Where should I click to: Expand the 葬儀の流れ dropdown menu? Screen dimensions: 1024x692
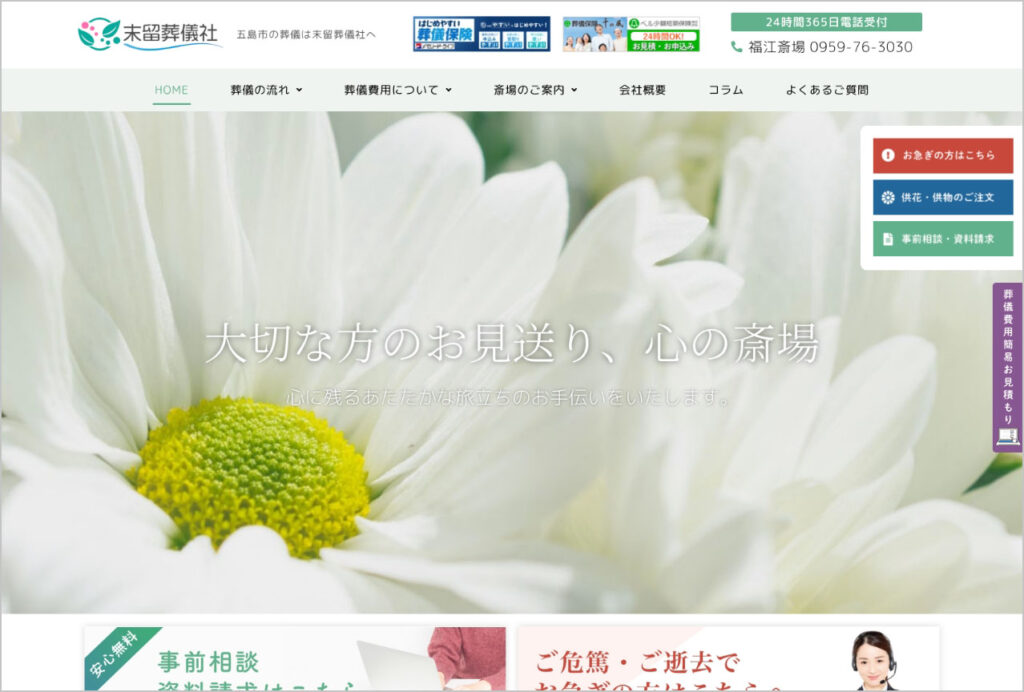click(x=266, y=90)
